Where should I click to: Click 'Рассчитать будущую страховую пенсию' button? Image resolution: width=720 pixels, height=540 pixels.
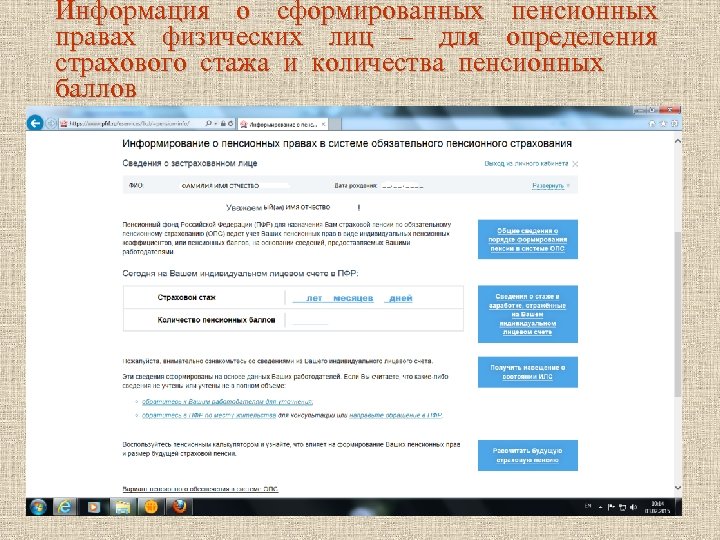point(528,456)
